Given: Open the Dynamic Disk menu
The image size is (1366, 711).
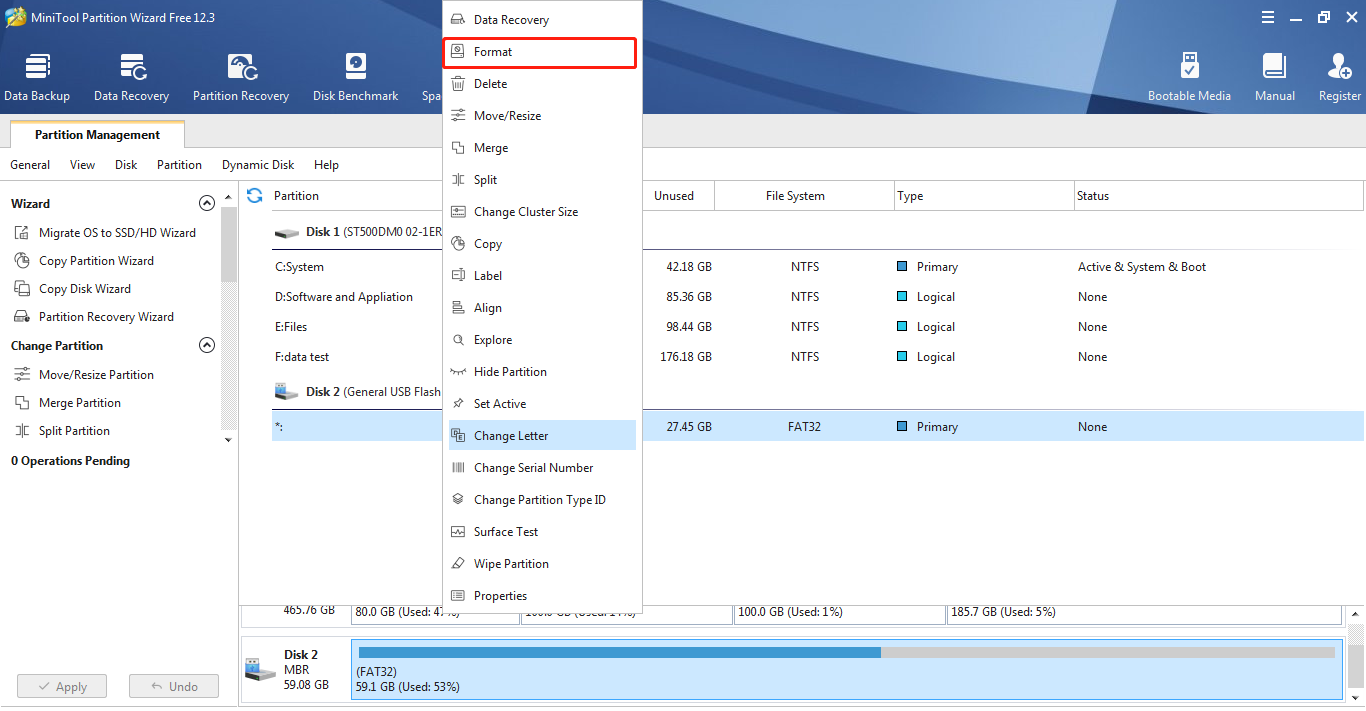Looking at the screenshot, I should coord(258,165).
